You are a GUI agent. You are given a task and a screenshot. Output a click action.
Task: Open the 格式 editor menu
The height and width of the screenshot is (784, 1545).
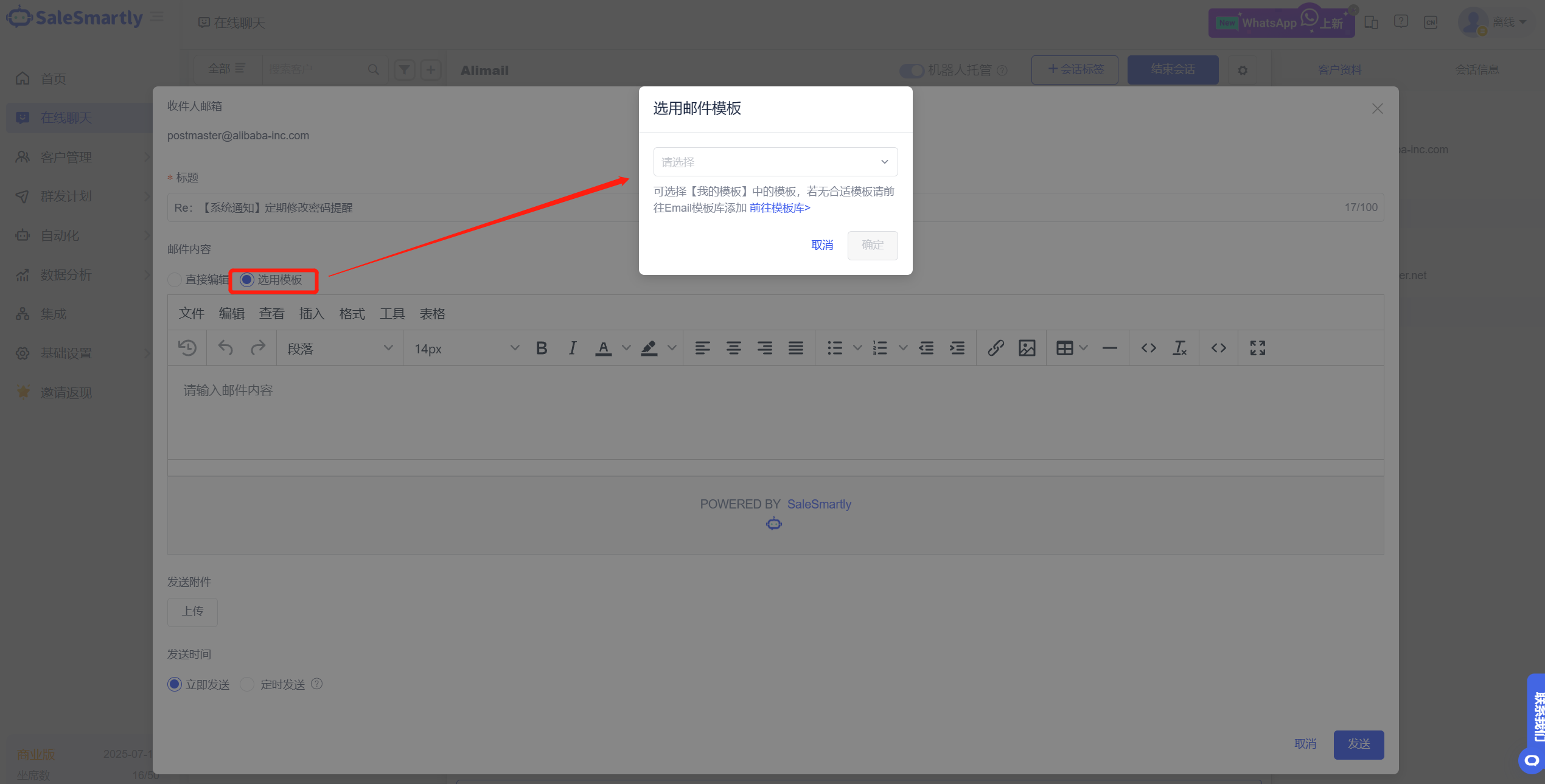tap(352, 314)
